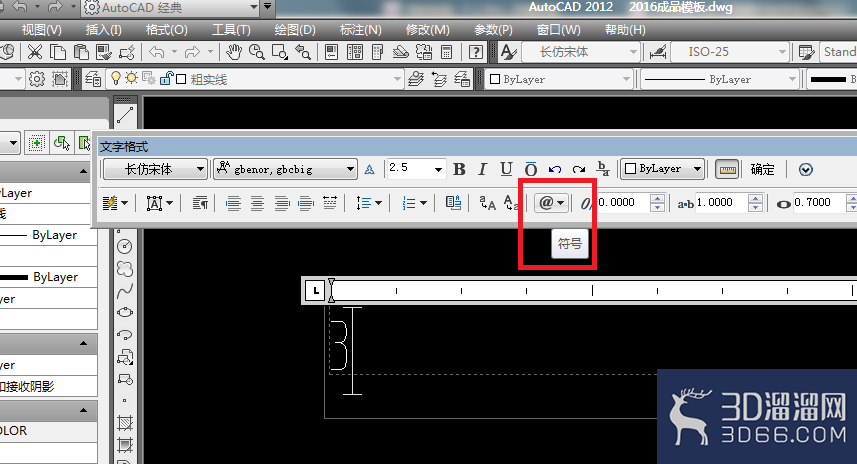The height and width of the screenshot is (464, 857).
Task: Open the ByLayer text color dropdown
Action: (662, 169)
